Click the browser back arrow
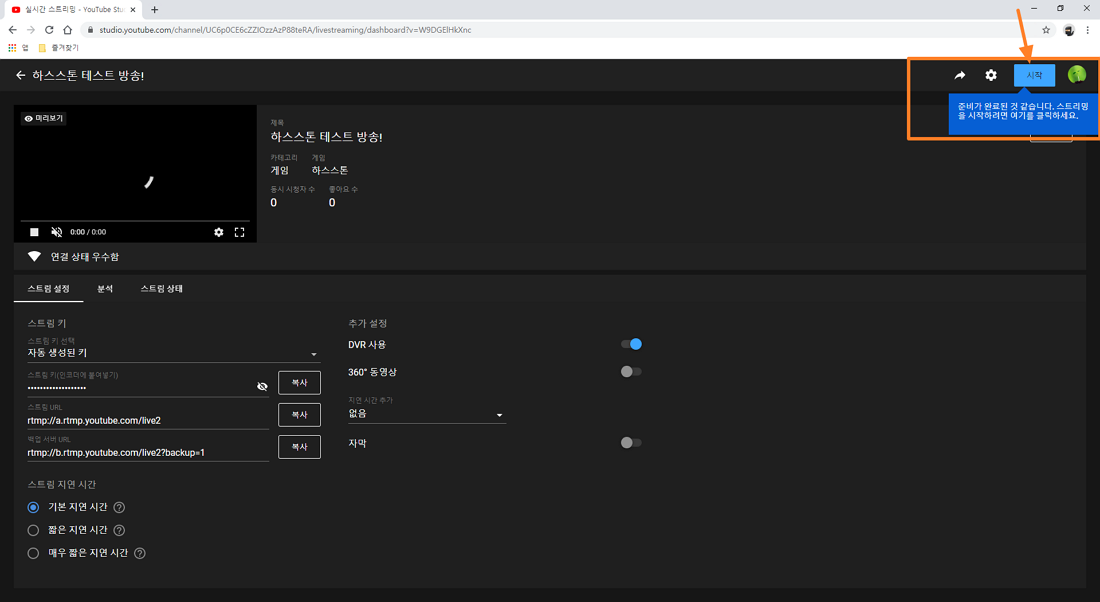Viewport: 1100px width, 602px height. click(12, 29)
